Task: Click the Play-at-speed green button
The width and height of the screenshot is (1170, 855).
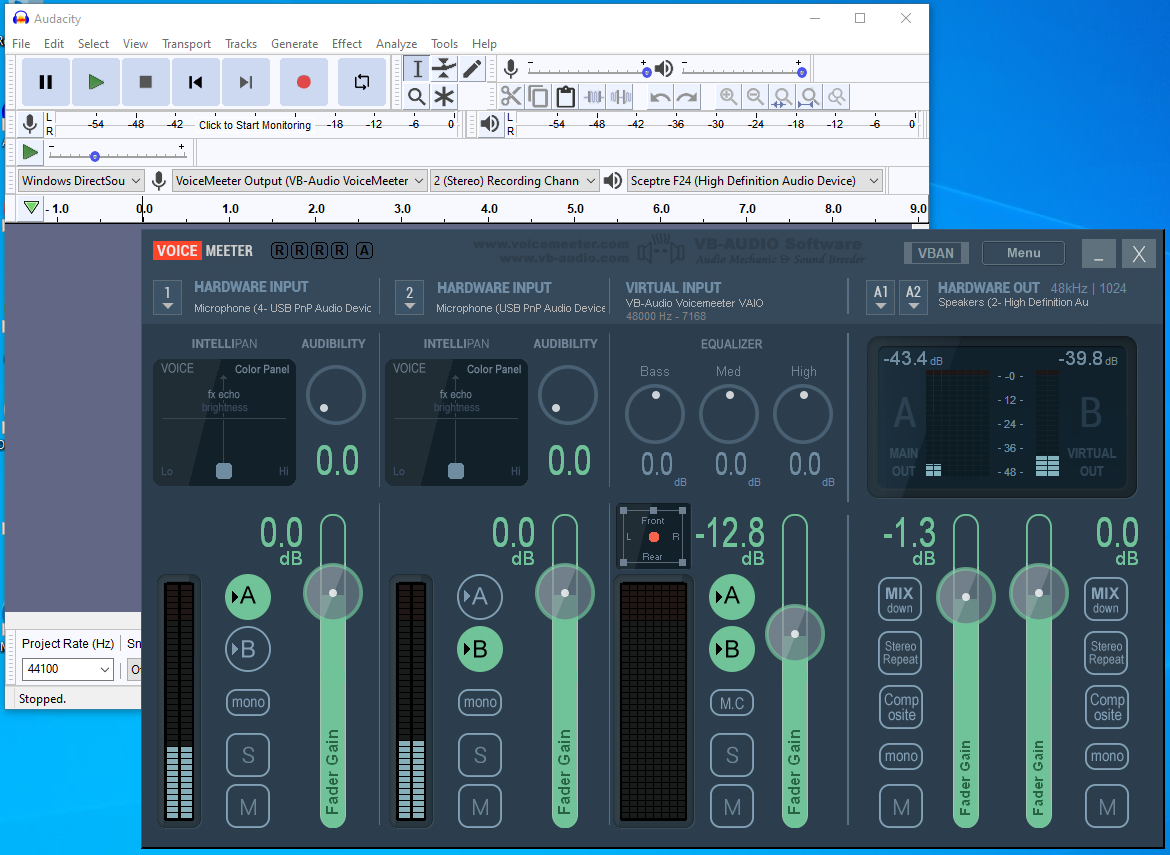Action: click(x=30, y=152)
